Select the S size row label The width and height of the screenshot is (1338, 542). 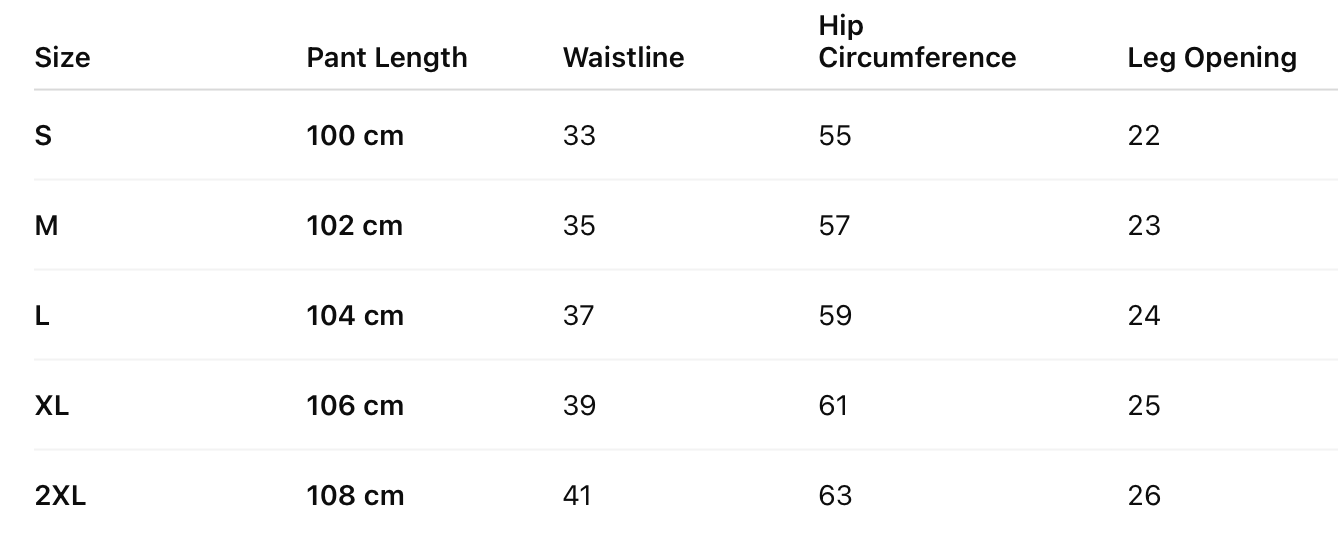tap(43, 135)
